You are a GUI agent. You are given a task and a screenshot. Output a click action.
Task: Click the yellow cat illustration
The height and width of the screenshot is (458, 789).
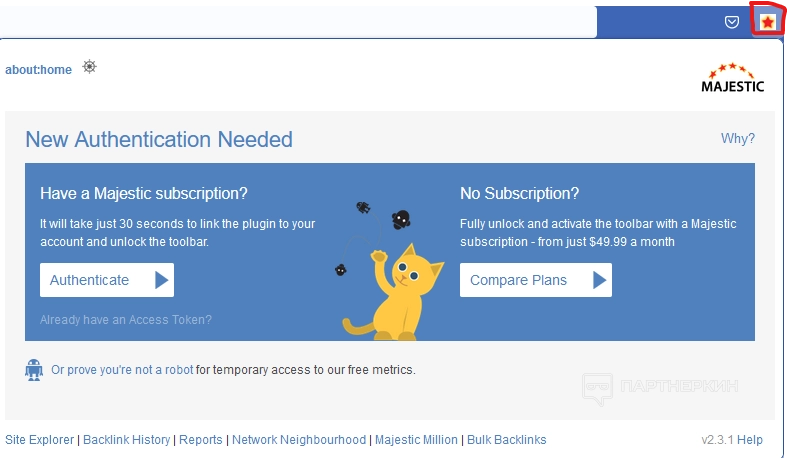click(394, 292)
